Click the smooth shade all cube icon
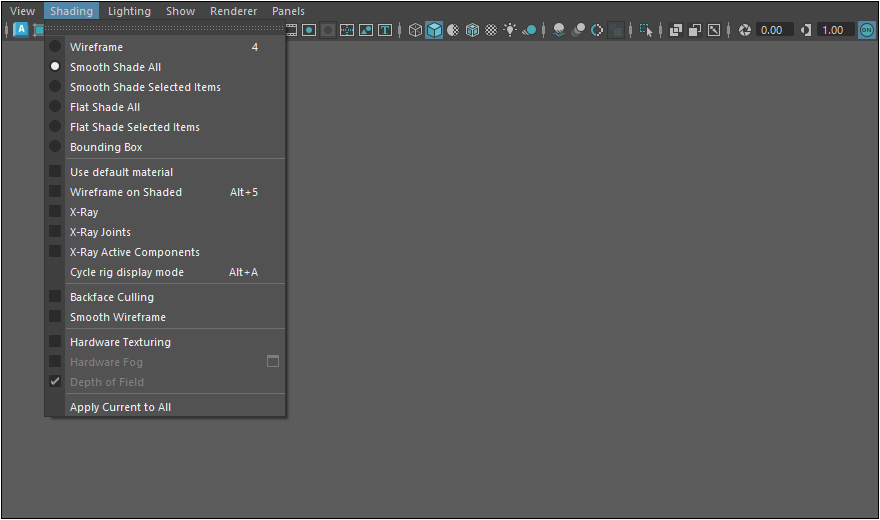Image resolution: width=880 pixels, height=520 pixels. point(434,30)
